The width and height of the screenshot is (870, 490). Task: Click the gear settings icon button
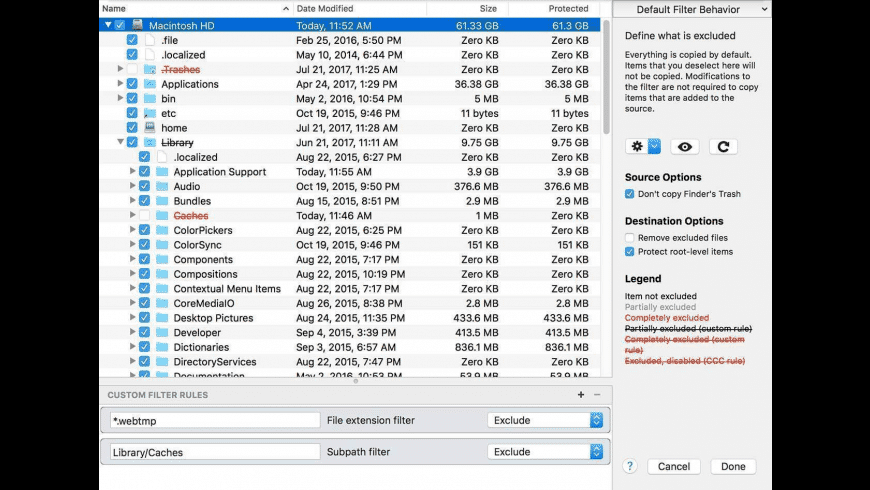click(637, 147)
